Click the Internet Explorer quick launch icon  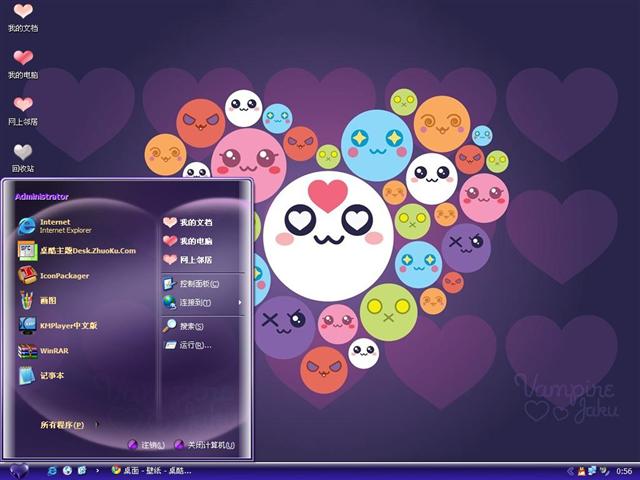point(52,471)
